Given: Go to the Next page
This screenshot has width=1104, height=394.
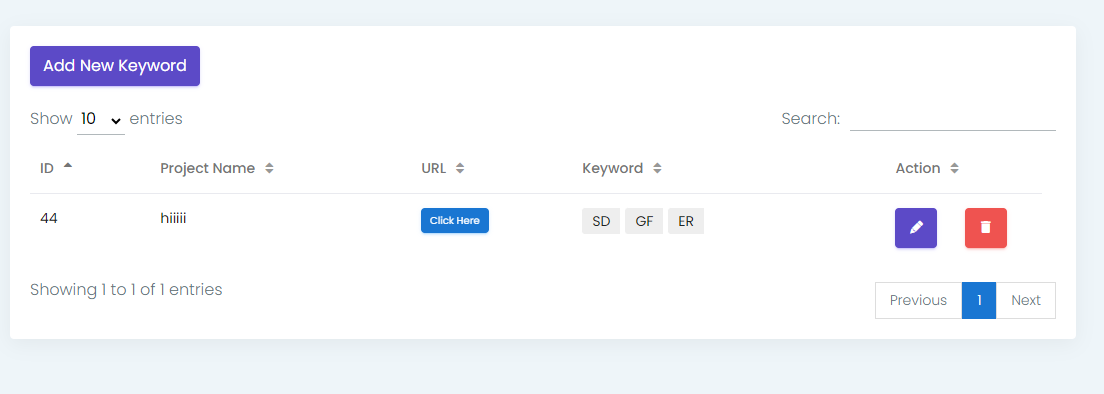Looking at the screenshot, I should [x=1026, y=300].
